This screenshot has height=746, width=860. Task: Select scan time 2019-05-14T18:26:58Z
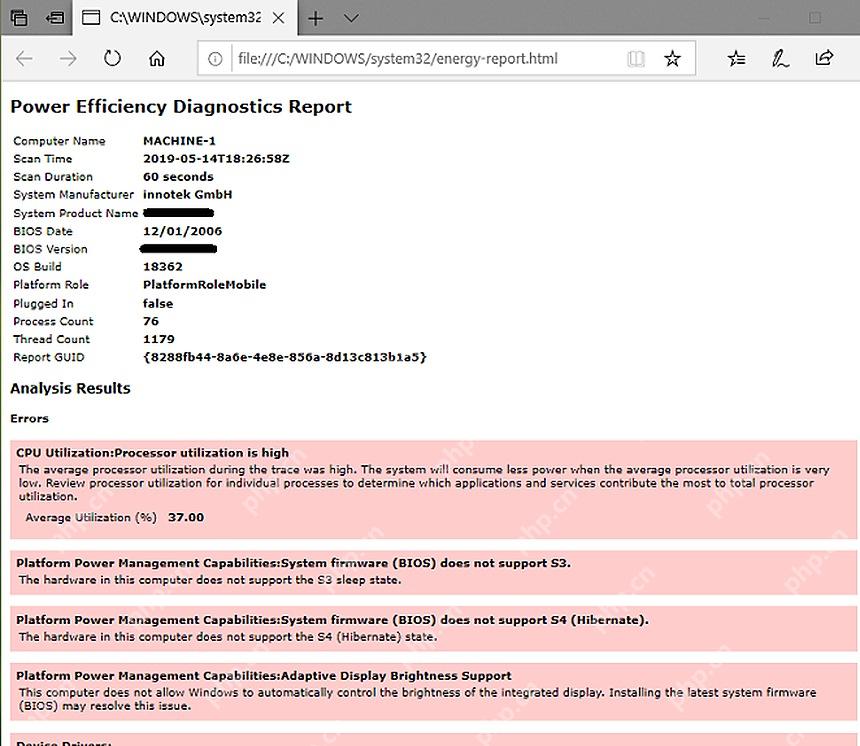[x=216, y=159]
